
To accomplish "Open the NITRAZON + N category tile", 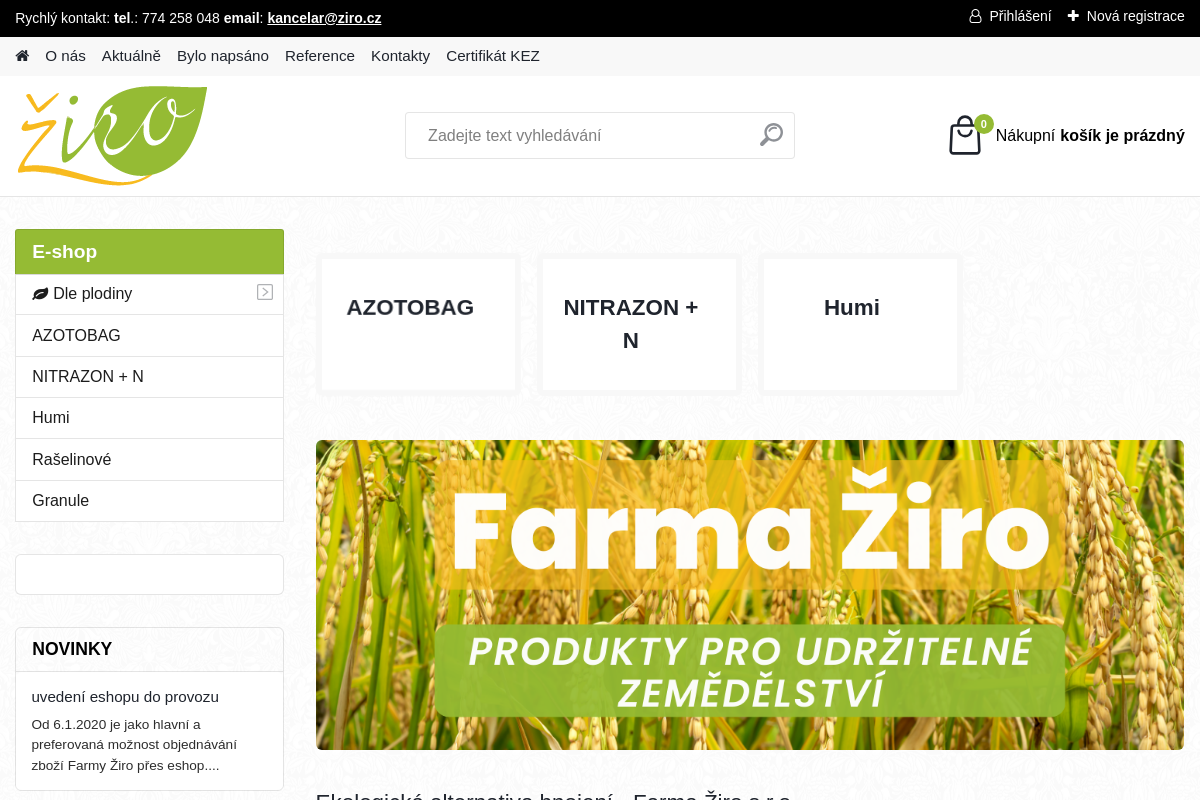I will 639,324.
